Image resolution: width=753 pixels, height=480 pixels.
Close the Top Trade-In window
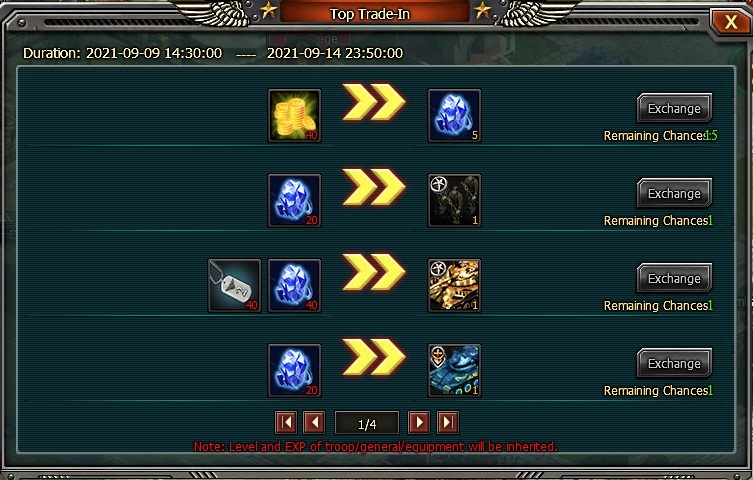coord(730,22)
